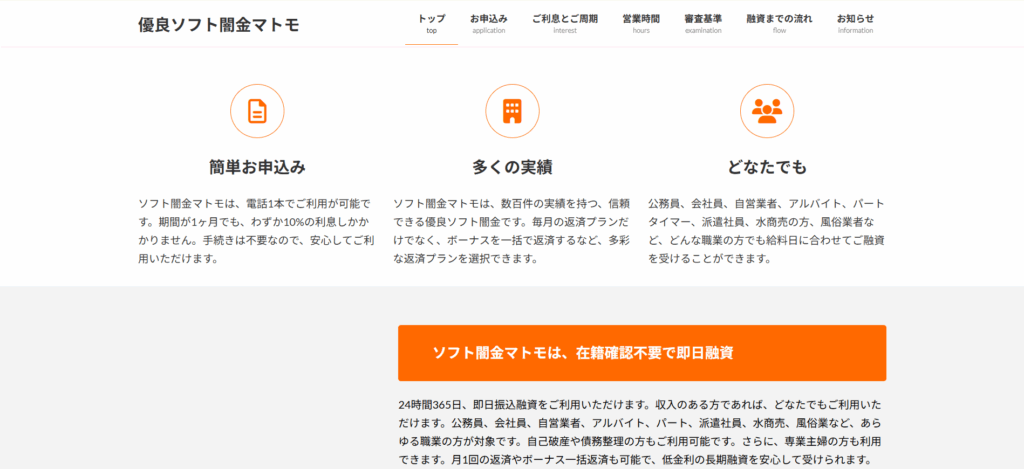Open the お知らせ information menu item
The image size is (1024, 469).
(856, 24)
